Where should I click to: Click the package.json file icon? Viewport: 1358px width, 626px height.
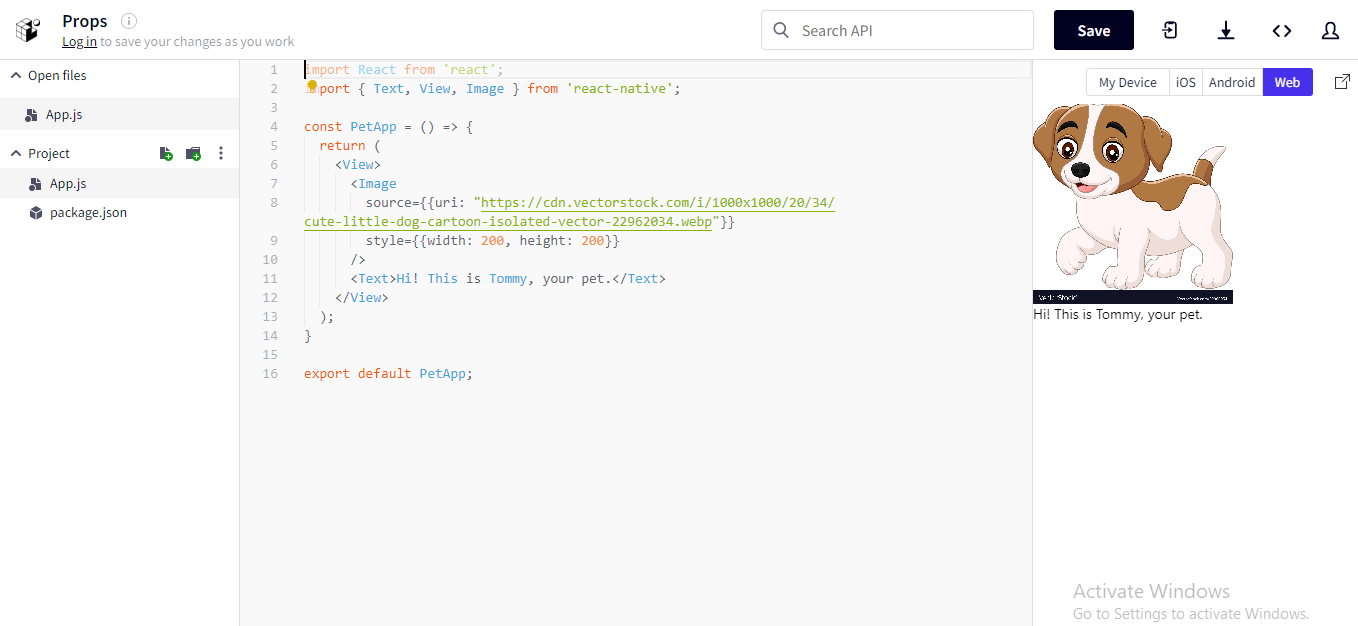pos(36,212)
